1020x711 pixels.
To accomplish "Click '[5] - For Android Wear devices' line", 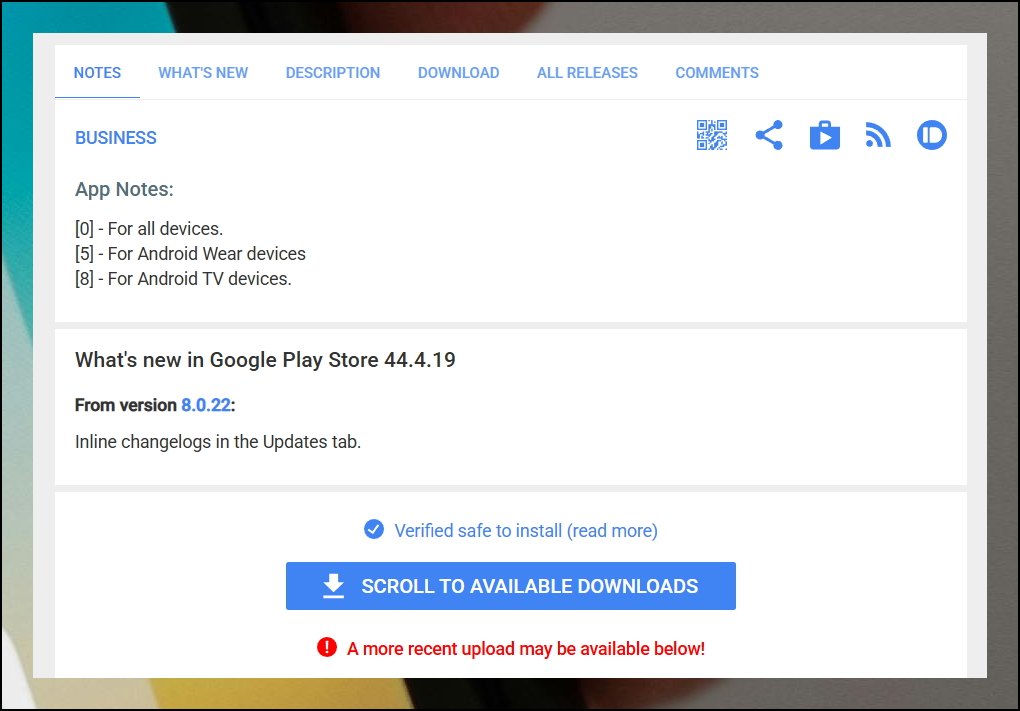I will (190, 254).
